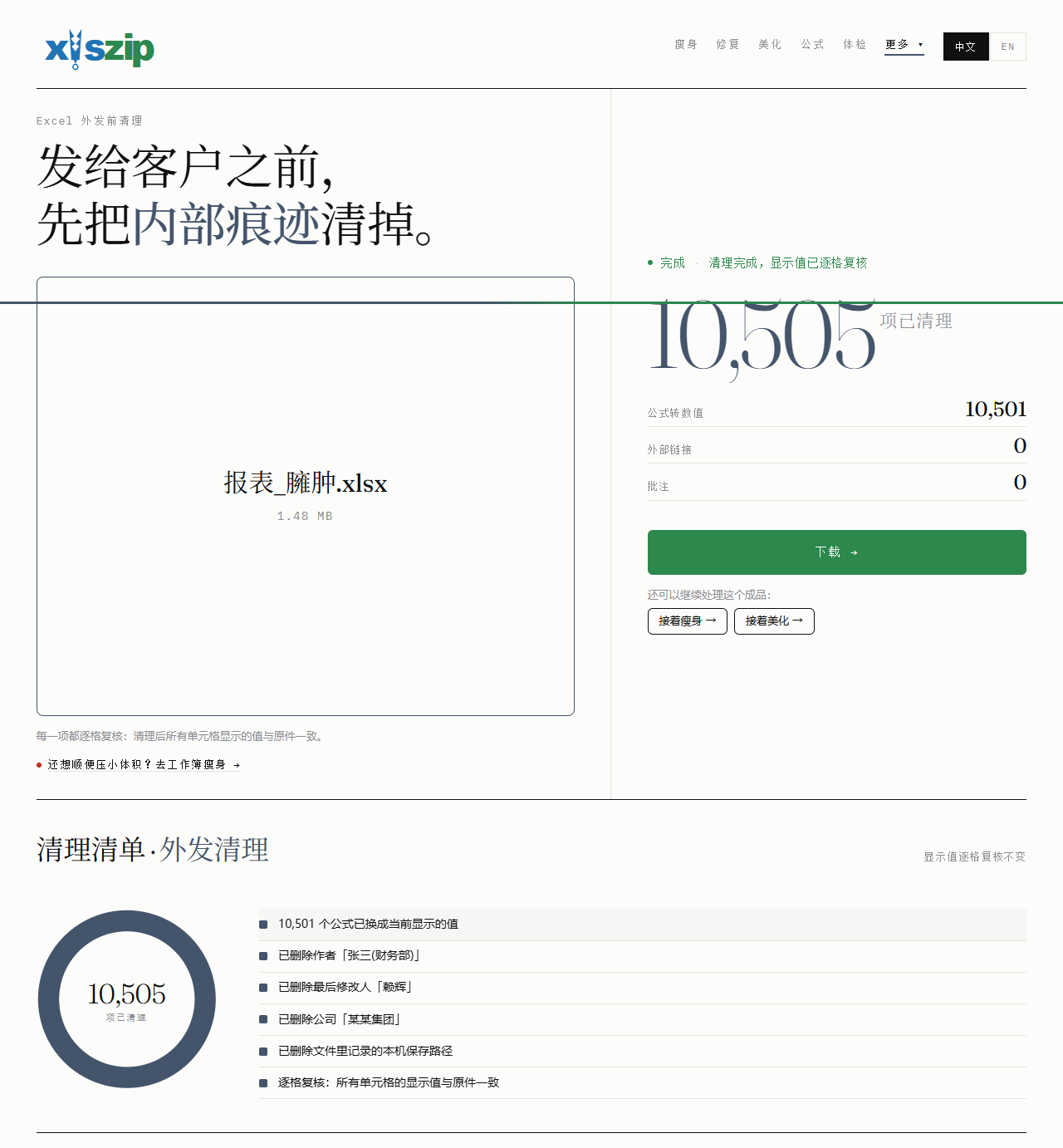1063x1148 pixels.
Task: Click the 清理清单·外发清理 heading
Action: tap(153, 850)
